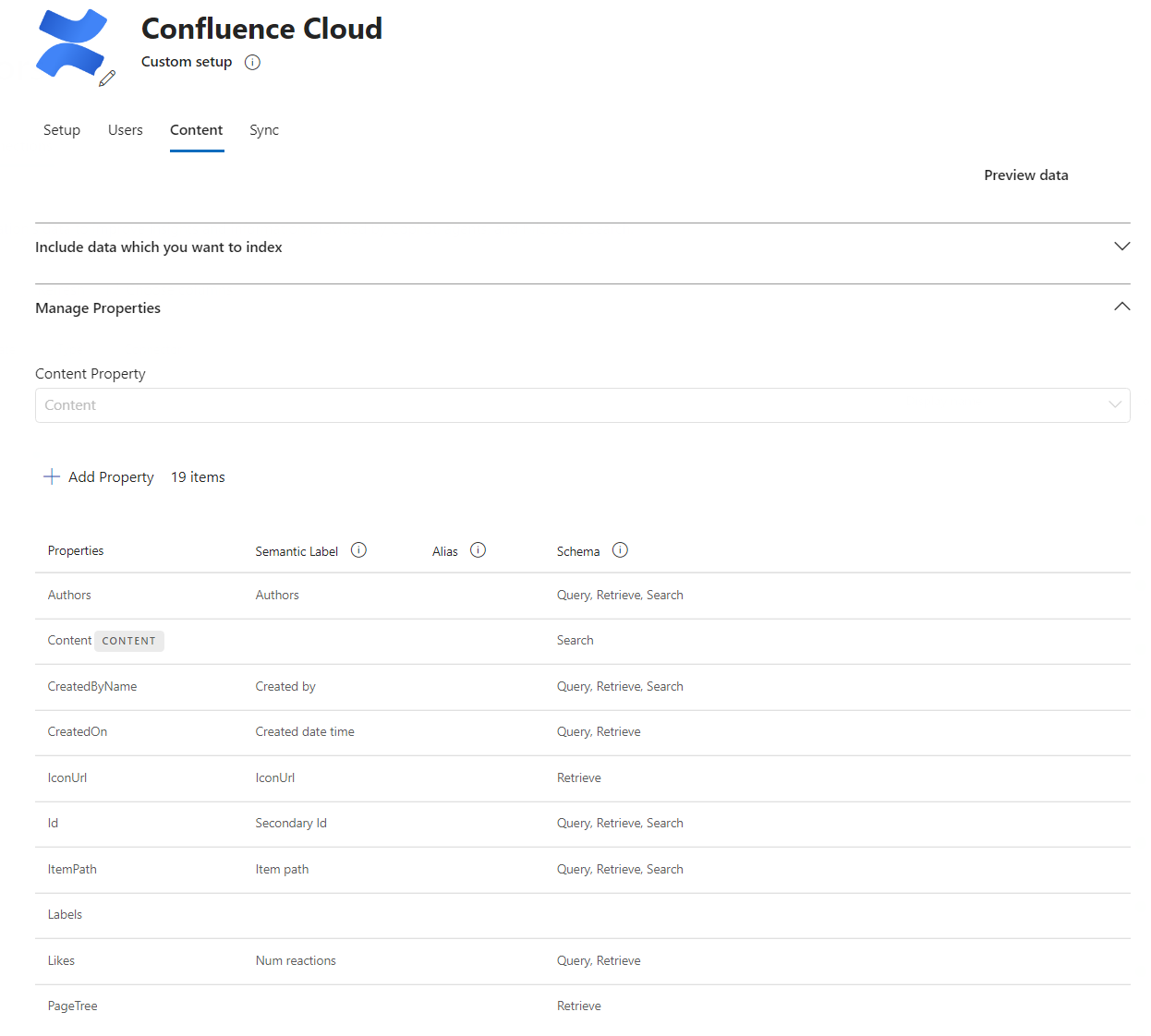Go to the Sync tab
1151x1036 pixels.
[264, 130]
